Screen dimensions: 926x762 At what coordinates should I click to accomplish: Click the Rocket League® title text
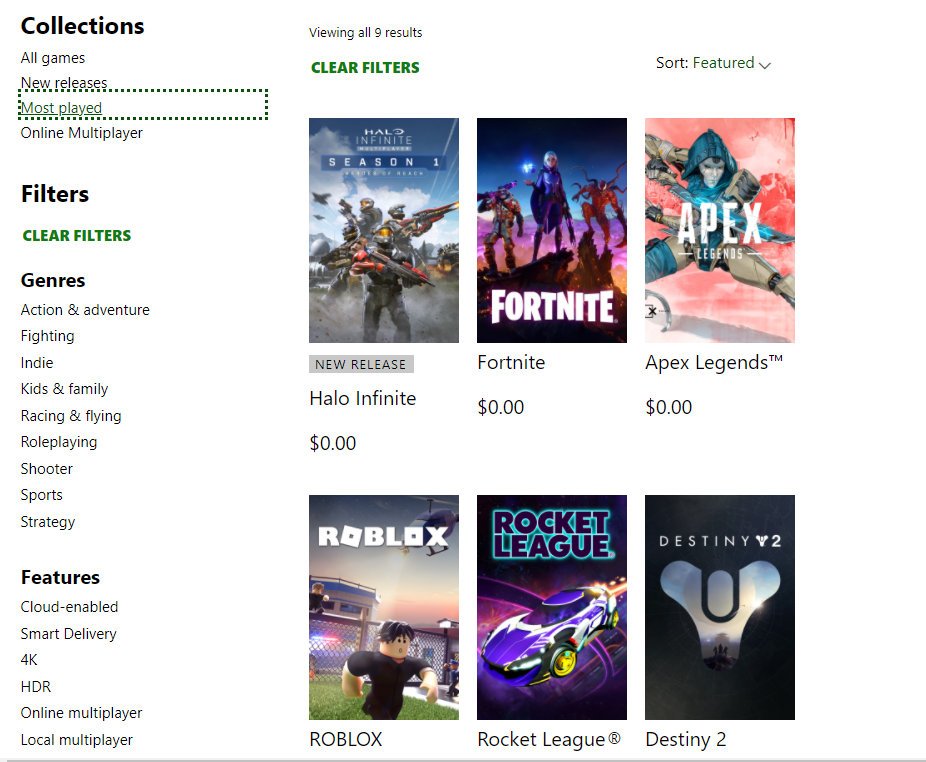tap(549, 740)
